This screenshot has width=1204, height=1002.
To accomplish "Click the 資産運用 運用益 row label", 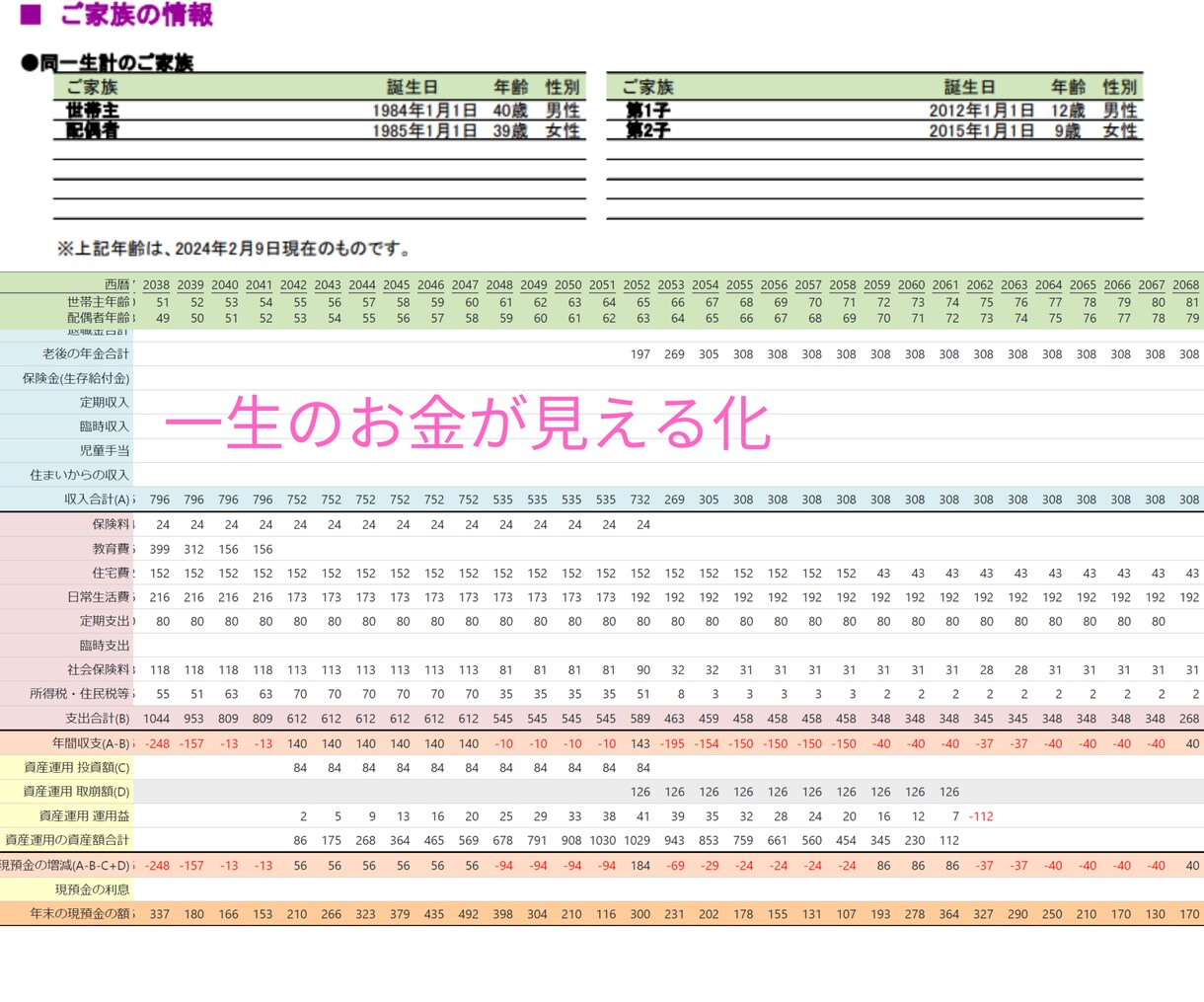I will point(84,816).
